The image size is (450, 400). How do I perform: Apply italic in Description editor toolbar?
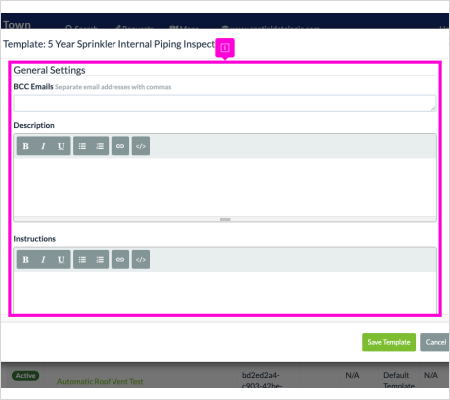[43, 146]
